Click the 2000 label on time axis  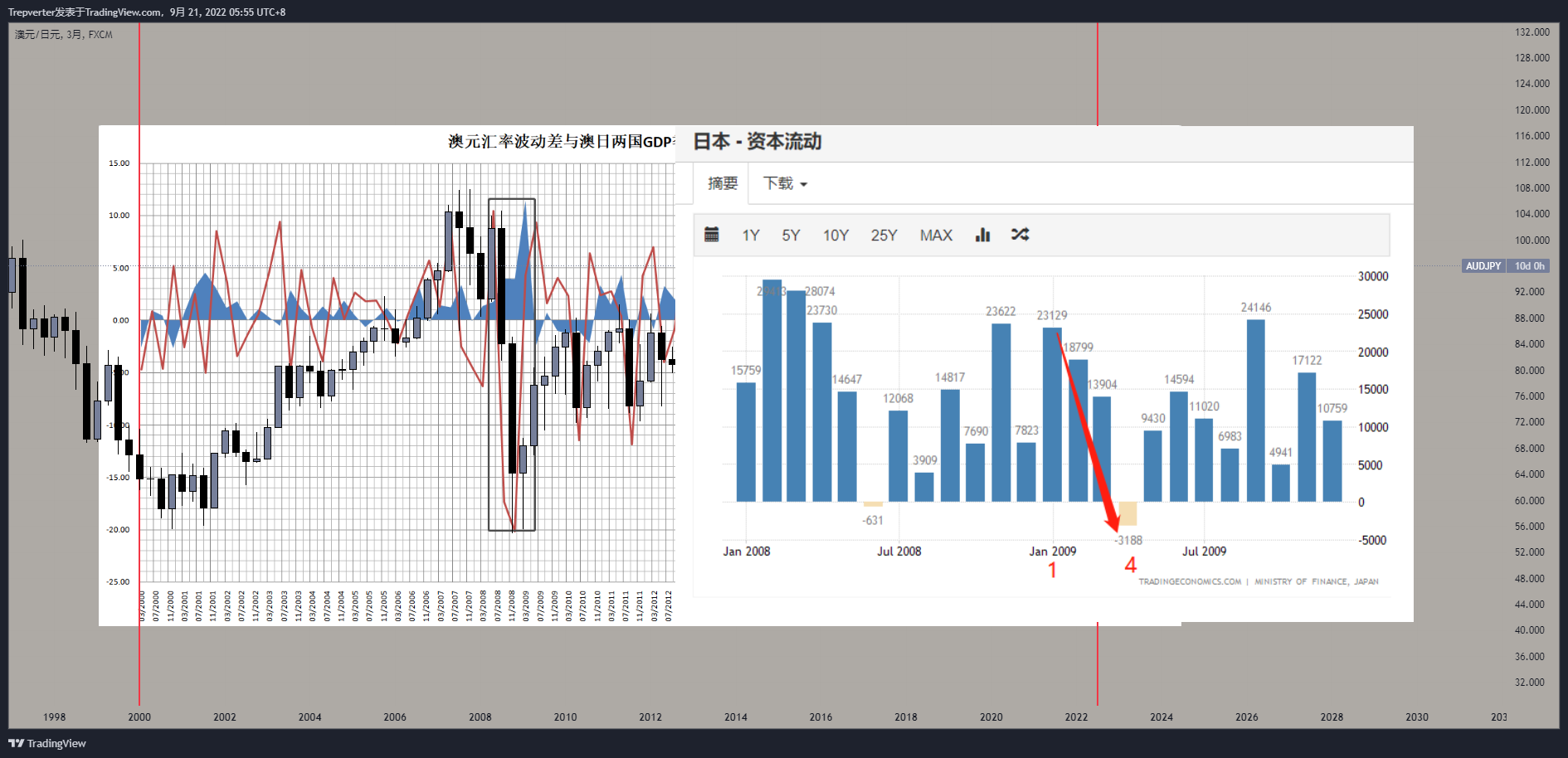click(139, 717)
